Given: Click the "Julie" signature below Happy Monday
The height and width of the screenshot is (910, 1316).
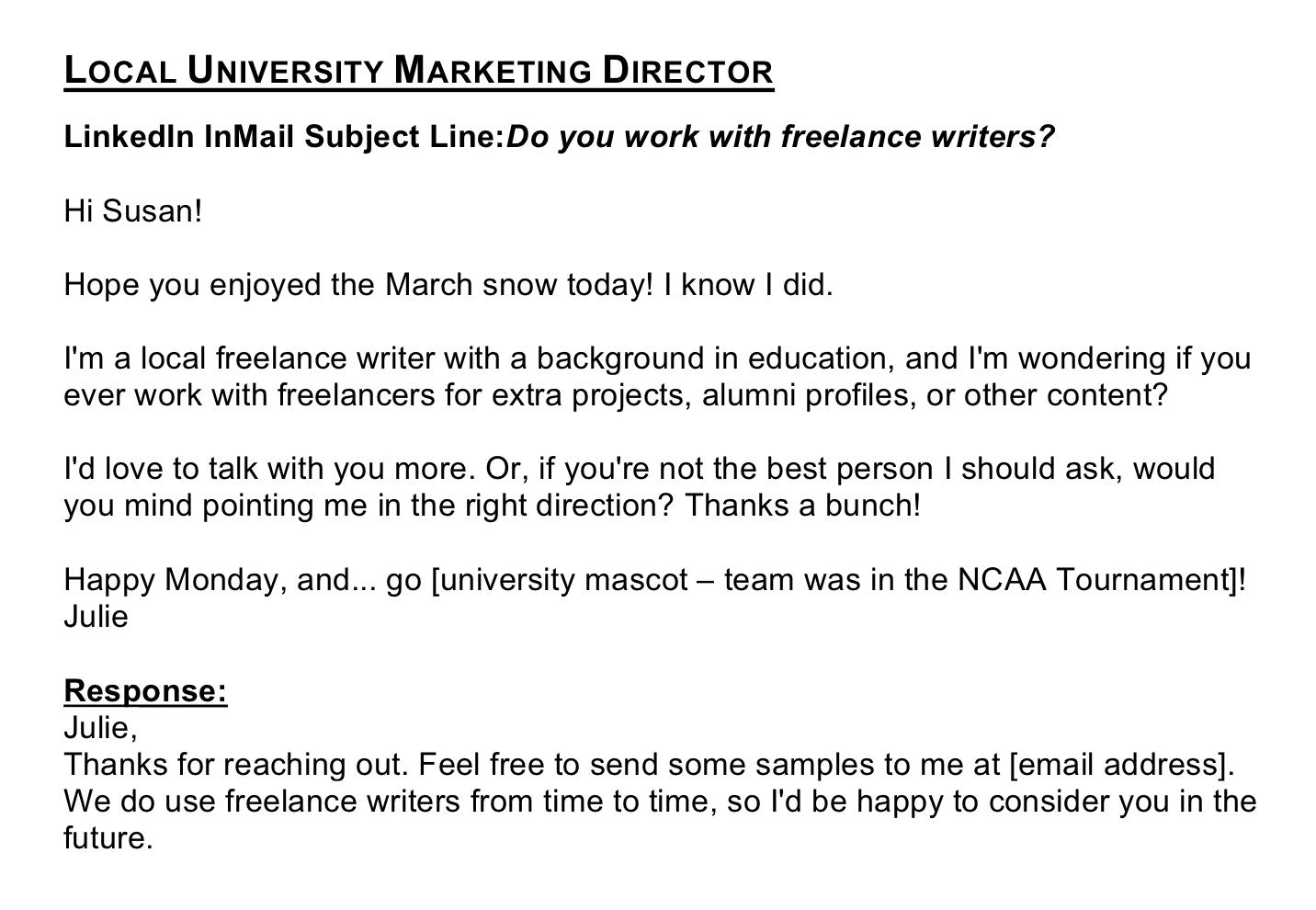Looking at the screenshot, I should (x=96, y=617).
